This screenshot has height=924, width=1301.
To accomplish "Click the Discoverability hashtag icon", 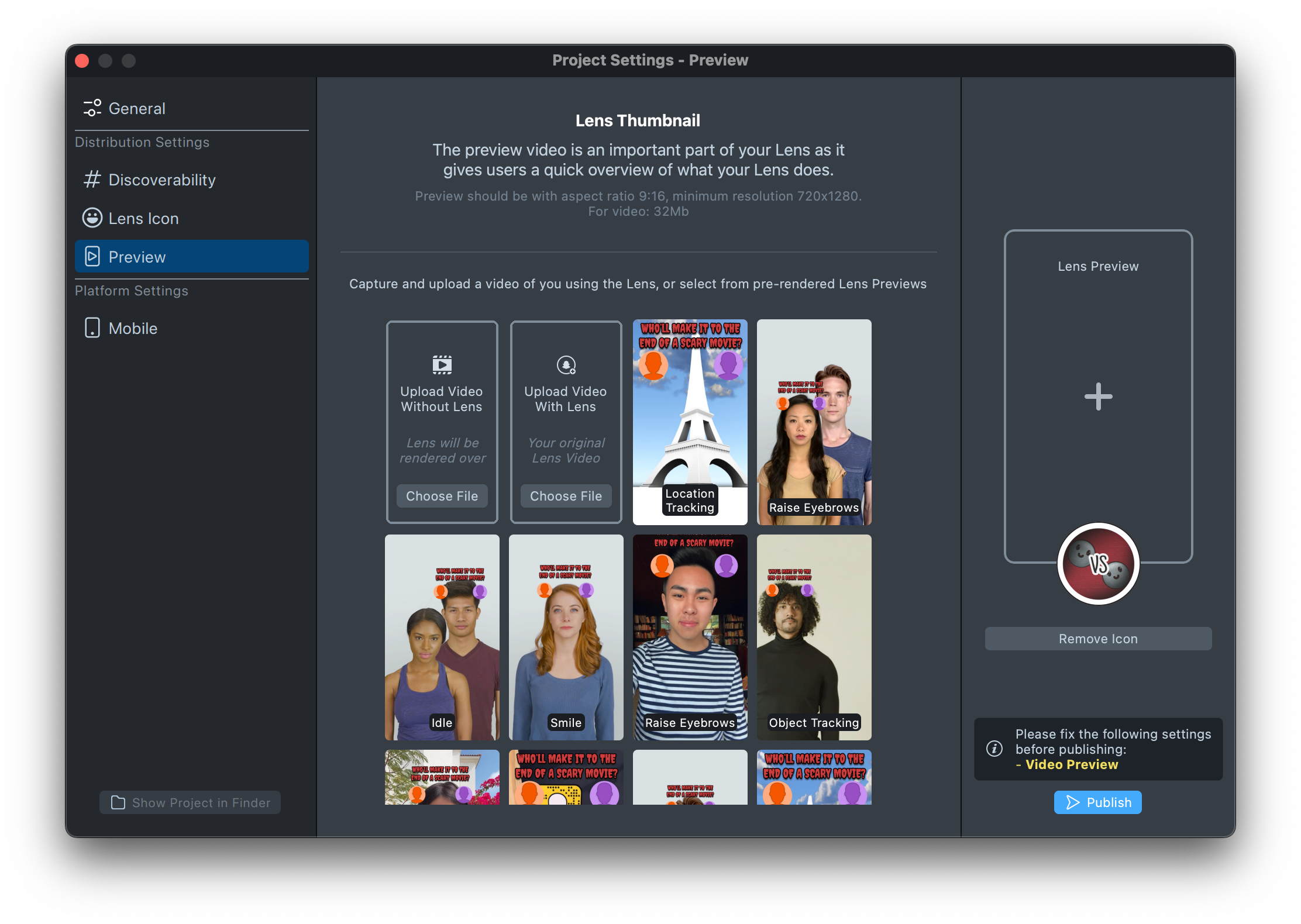I will [x=92, y=180].
